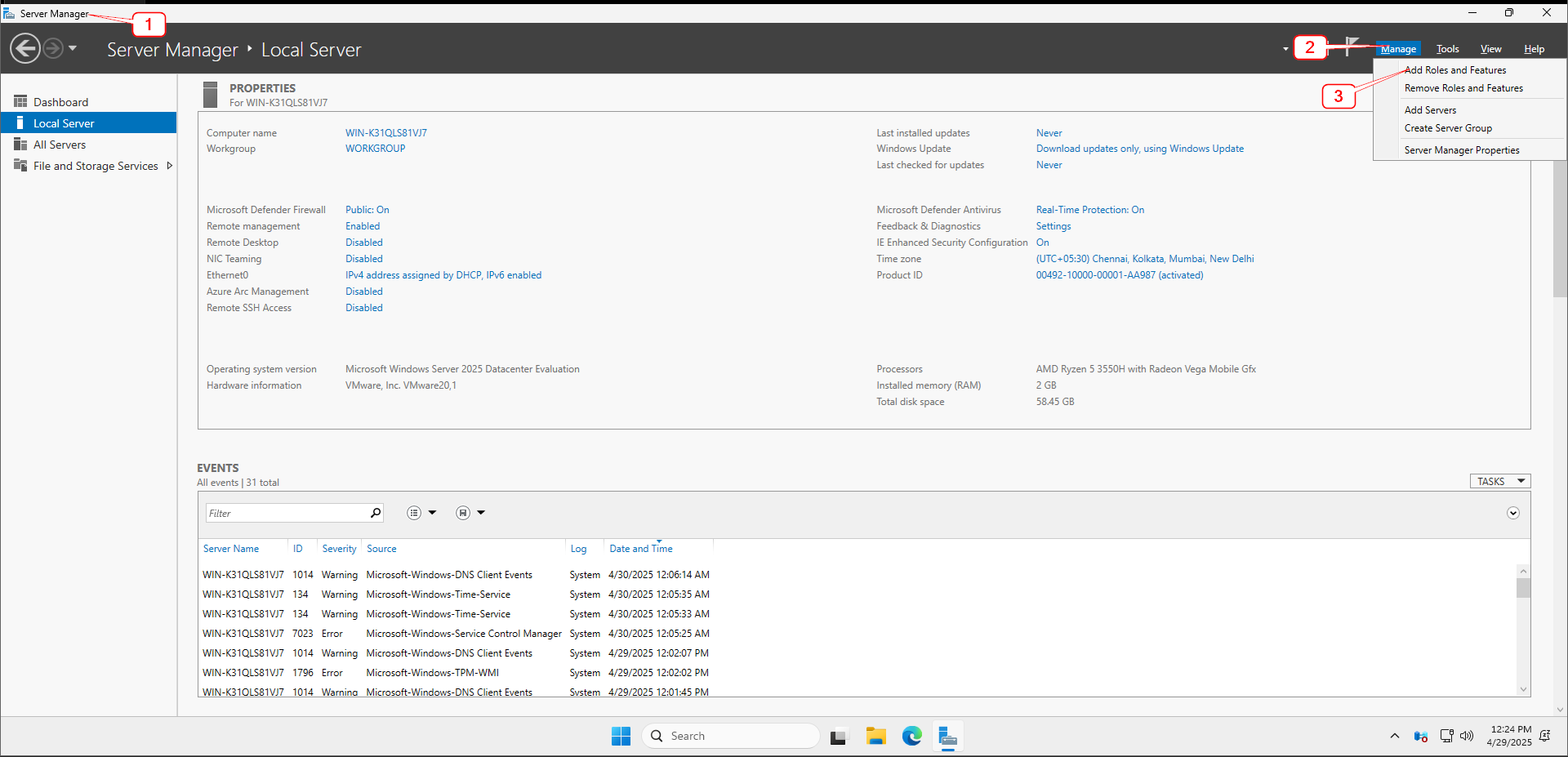This screenshot has height=757, width=1568.
Task: Open the Windows Start menu
Action: pos(621,736)
